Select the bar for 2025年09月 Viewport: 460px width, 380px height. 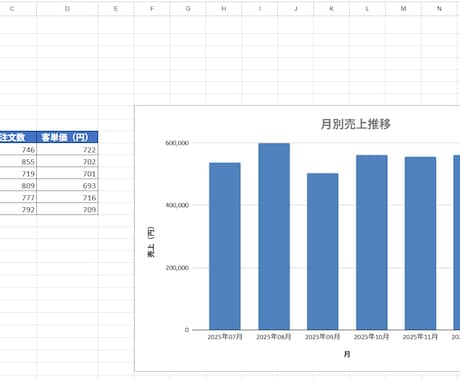(323, 252)
